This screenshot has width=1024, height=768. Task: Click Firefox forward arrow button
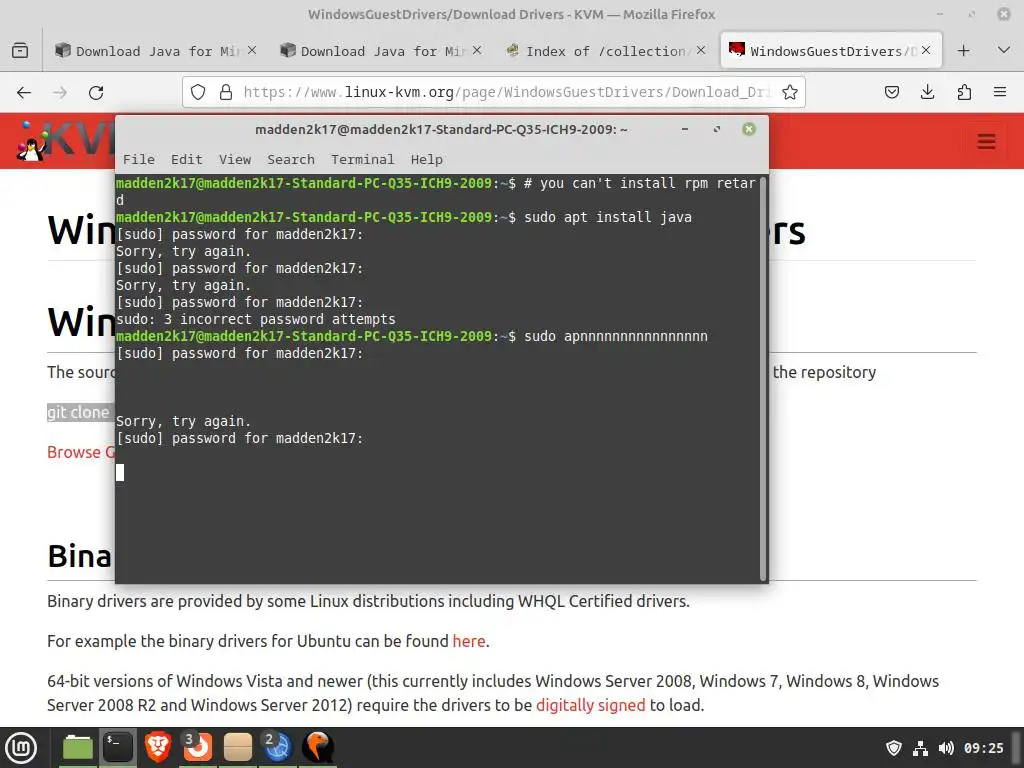(x=60, y=93)
